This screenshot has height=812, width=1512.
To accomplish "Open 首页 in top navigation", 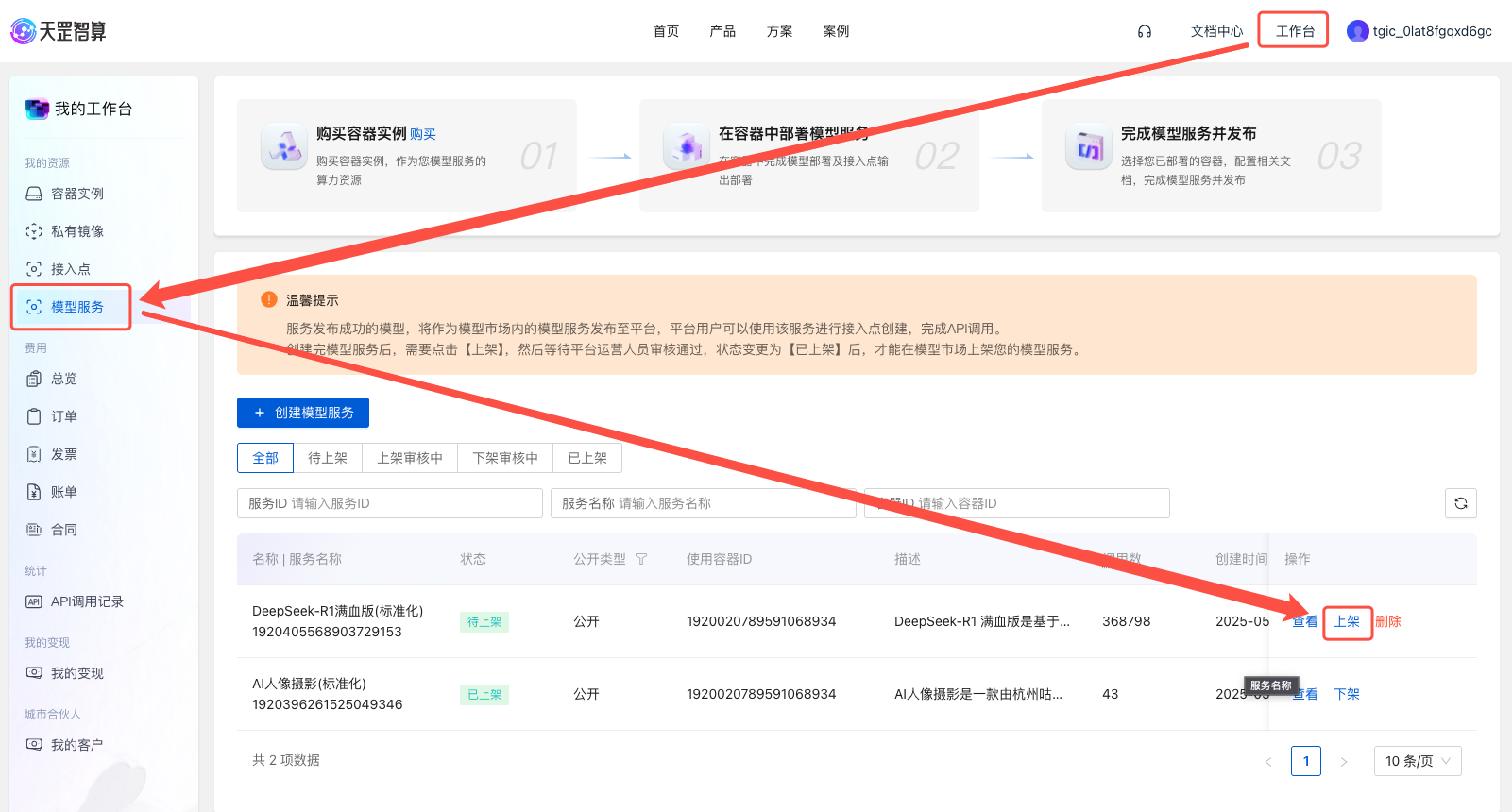I will coord(667,31).
